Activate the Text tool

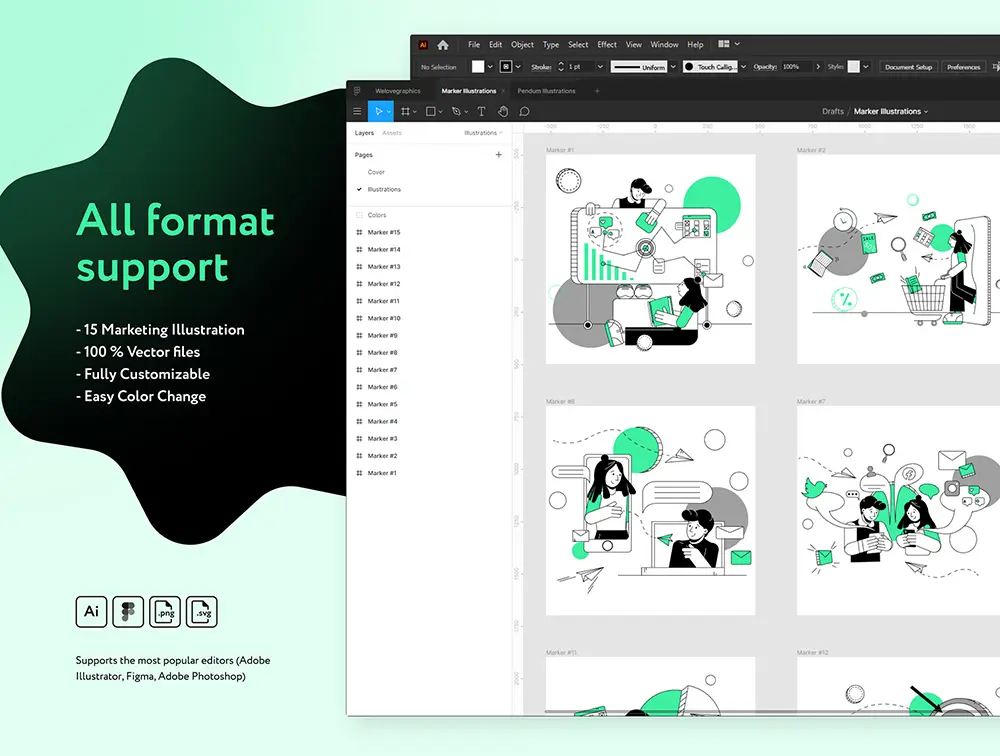(x=481, y=111)
